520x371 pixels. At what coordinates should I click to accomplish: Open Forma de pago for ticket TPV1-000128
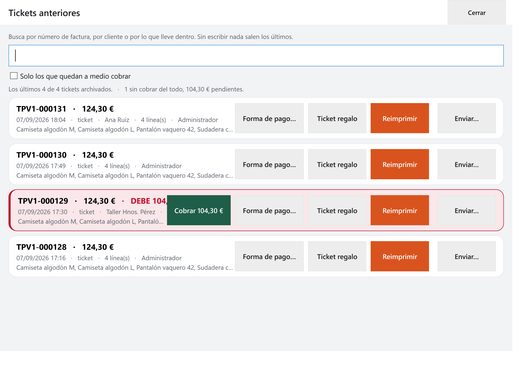pyautogui.click(x=269, y=256)
